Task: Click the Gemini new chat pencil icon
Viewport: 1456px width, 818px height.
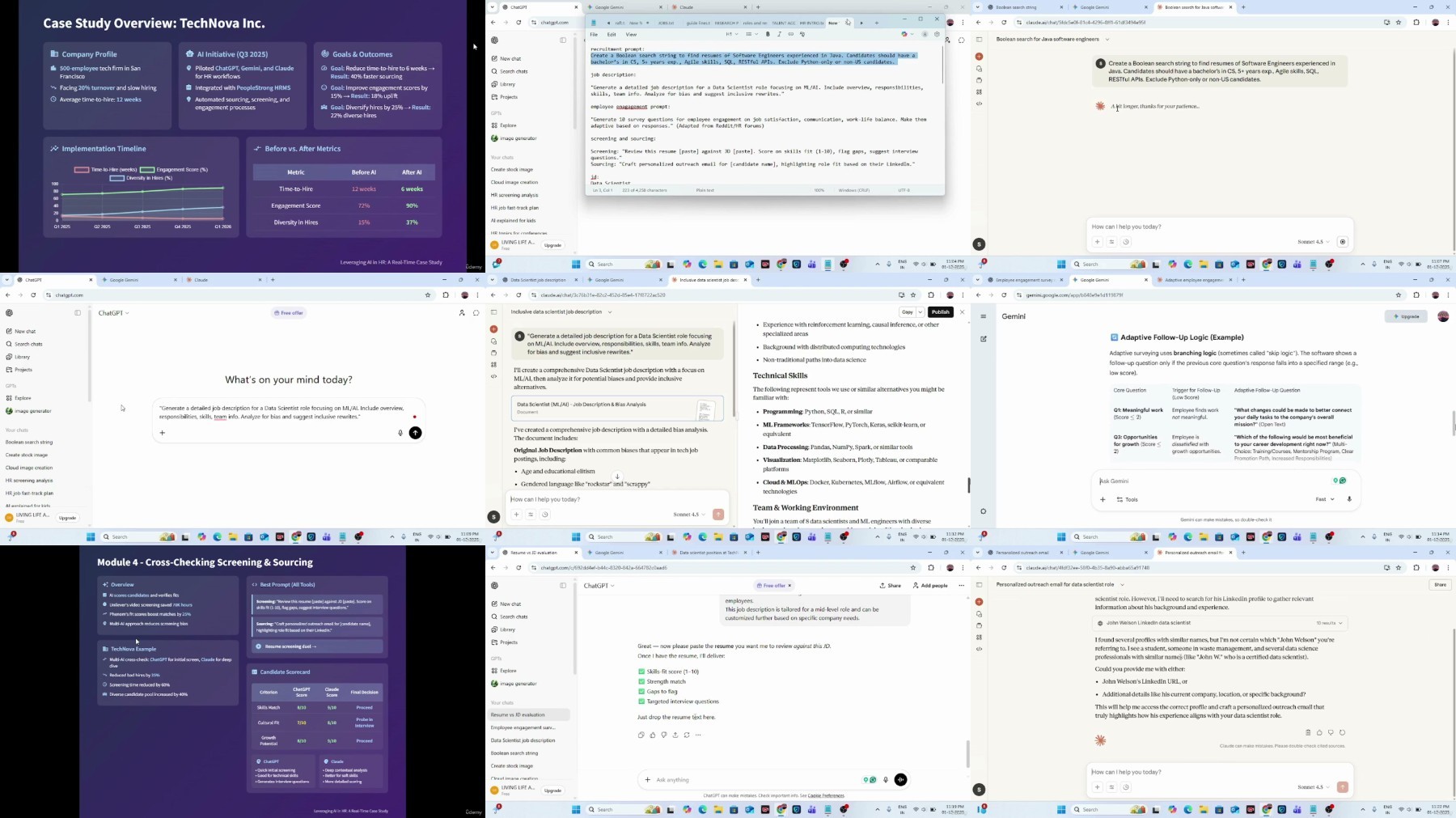Action: (x=984, y=339)
